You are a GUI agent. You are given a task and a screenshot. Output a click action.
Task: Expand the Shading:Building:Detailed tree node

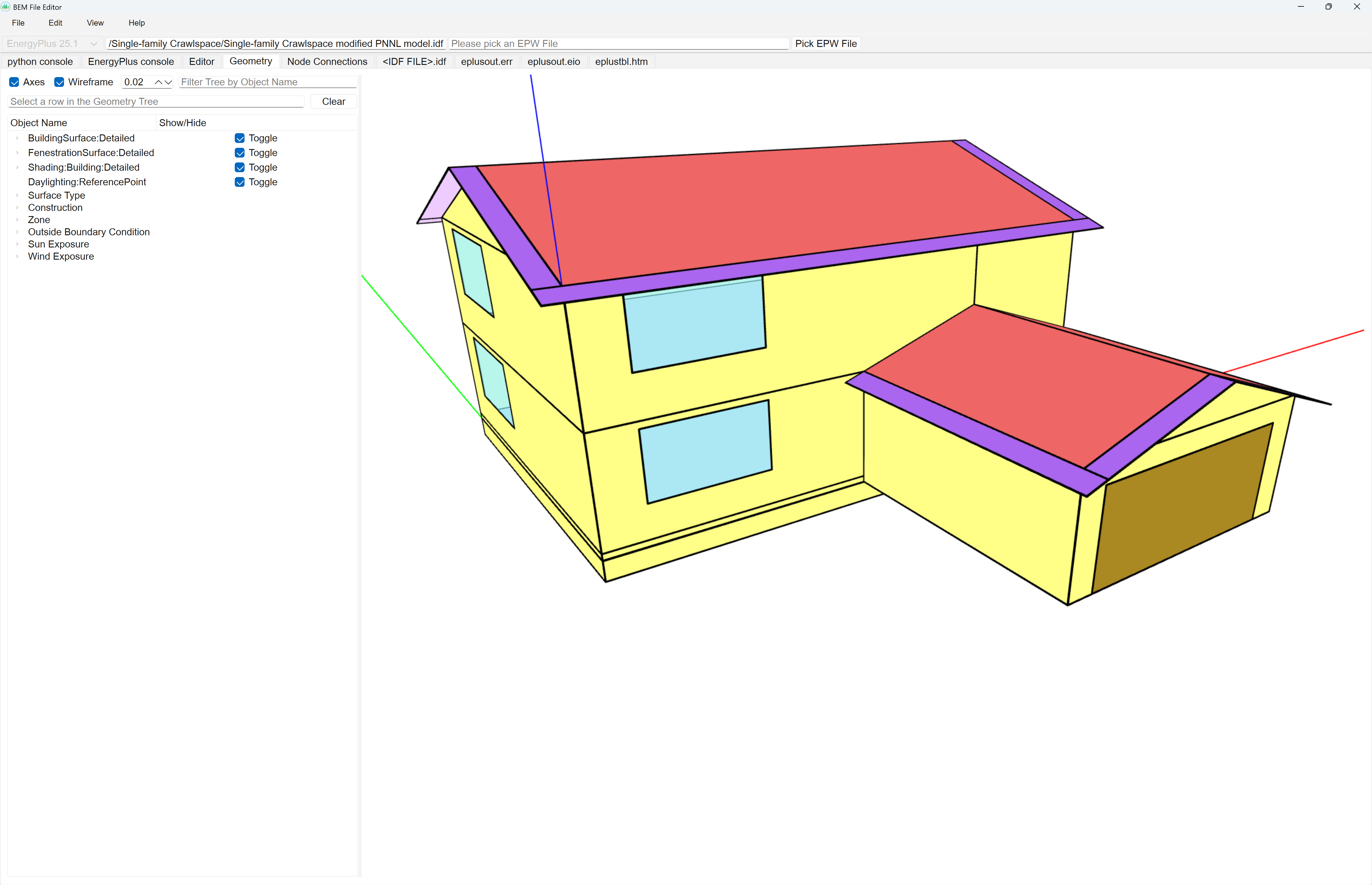tap(17, 167)
